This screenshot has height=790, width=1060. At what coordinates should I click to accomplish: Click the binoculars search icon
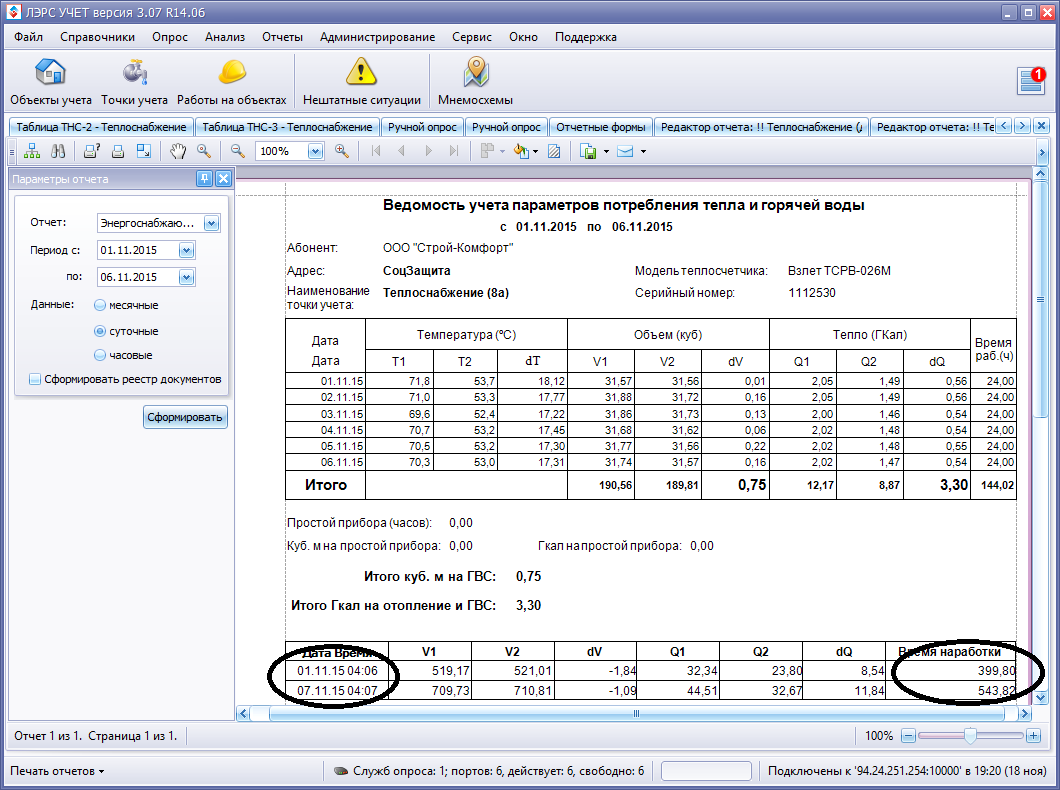coord(58,151)
